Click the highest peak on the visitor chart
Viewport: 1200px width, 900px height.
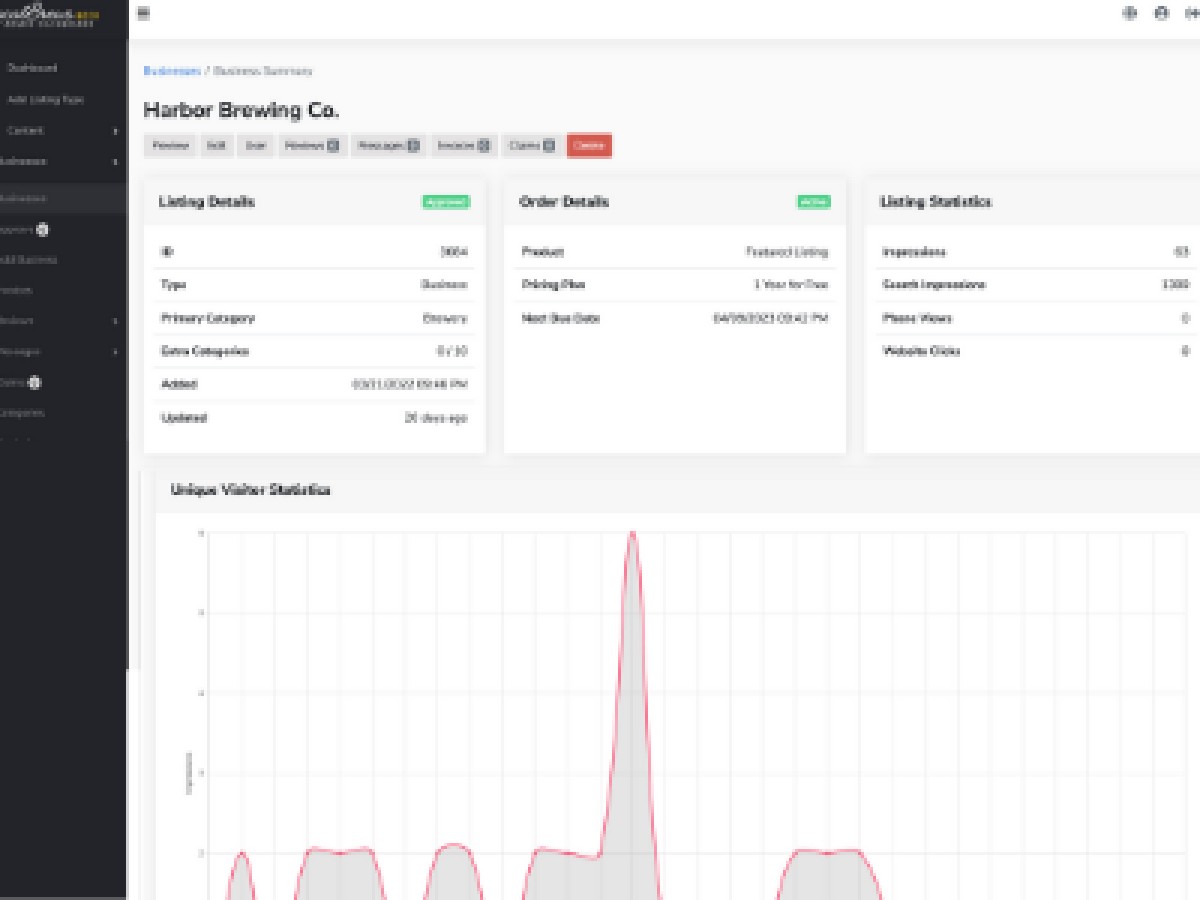point(632,534)
